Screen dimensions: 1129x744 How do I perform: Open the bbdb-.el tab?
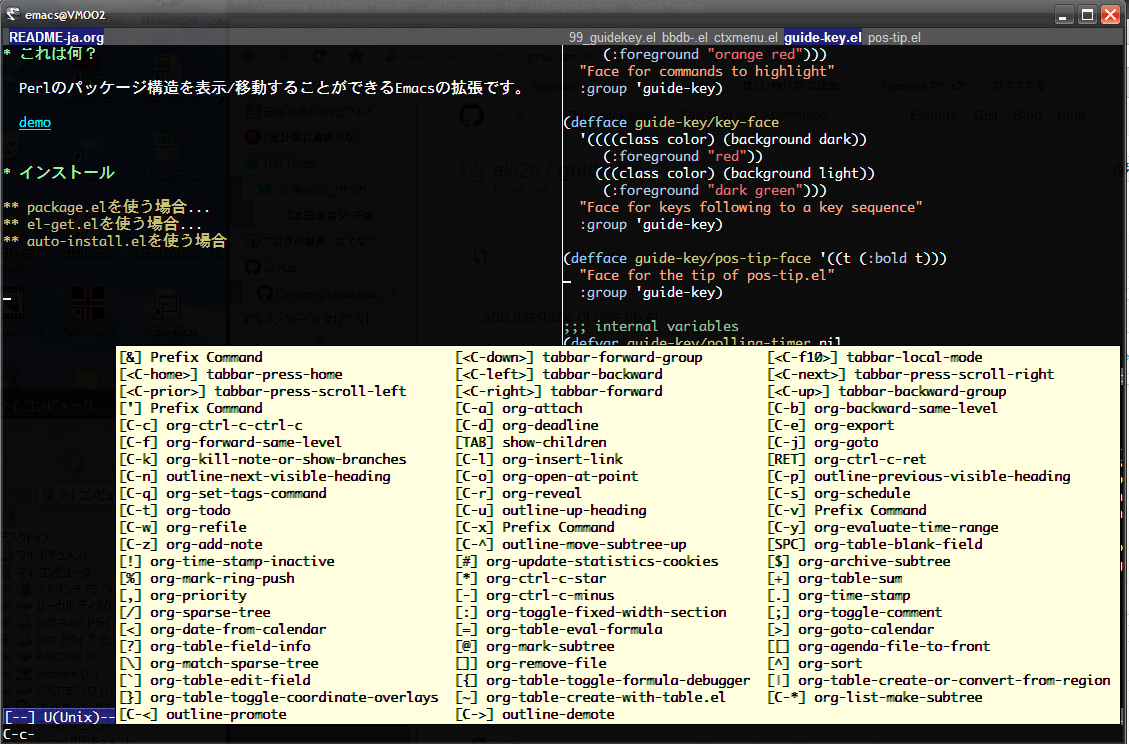pyautogui.click(x=685, y=37)
